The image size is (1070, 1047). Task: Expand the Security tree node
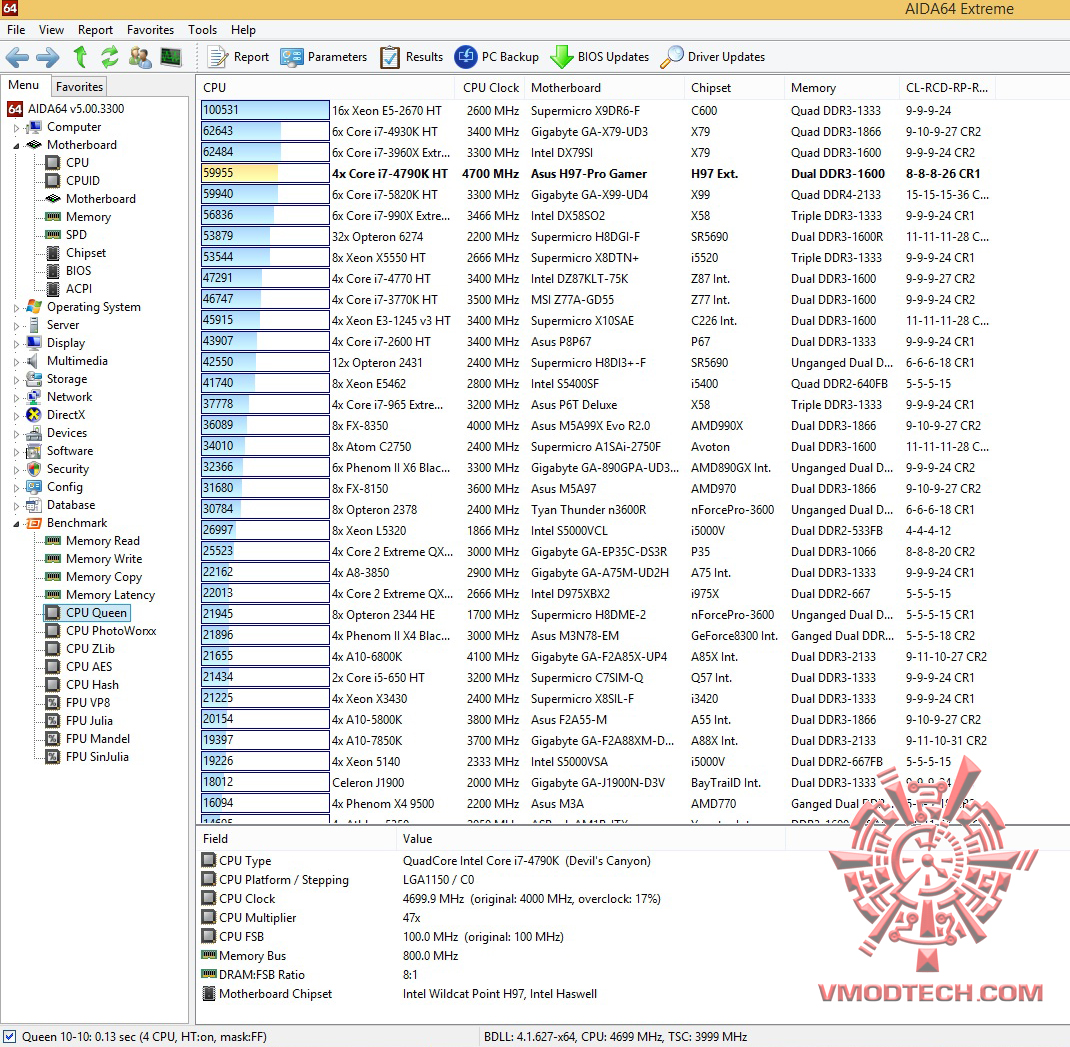coord(16,470)
